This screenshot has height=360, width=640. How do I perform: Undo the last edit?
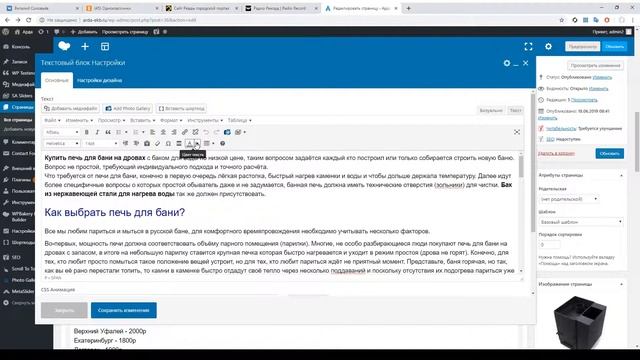(x=206, y=132)
